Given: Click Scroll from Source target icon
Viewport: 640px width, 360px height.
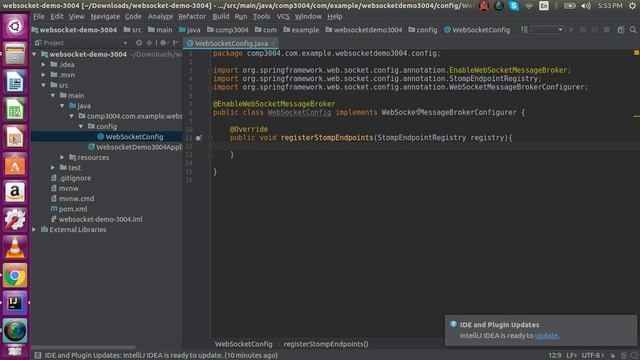Looking at the screenshot, I should (139, 43).
